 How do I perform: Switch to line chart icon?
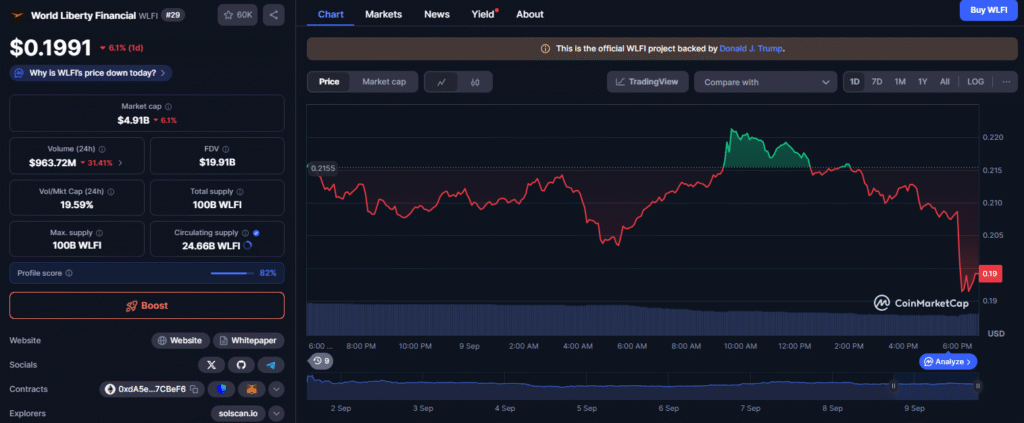pyautogui.click(x=441, y=82)
